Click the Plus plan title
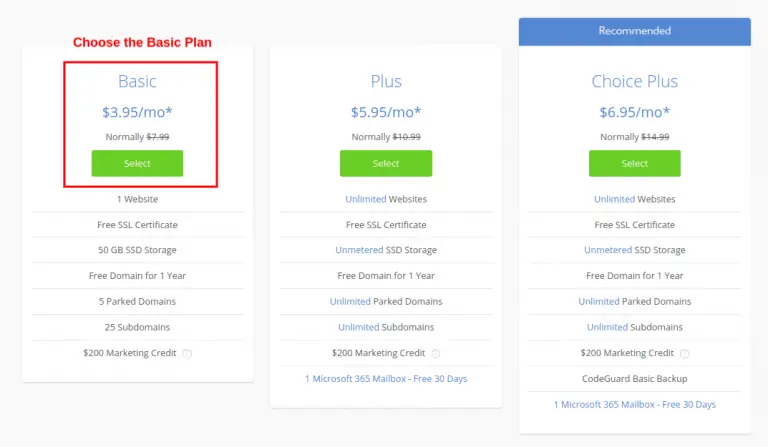The width and height of the screenshot is (768, 447). point(386,81)
